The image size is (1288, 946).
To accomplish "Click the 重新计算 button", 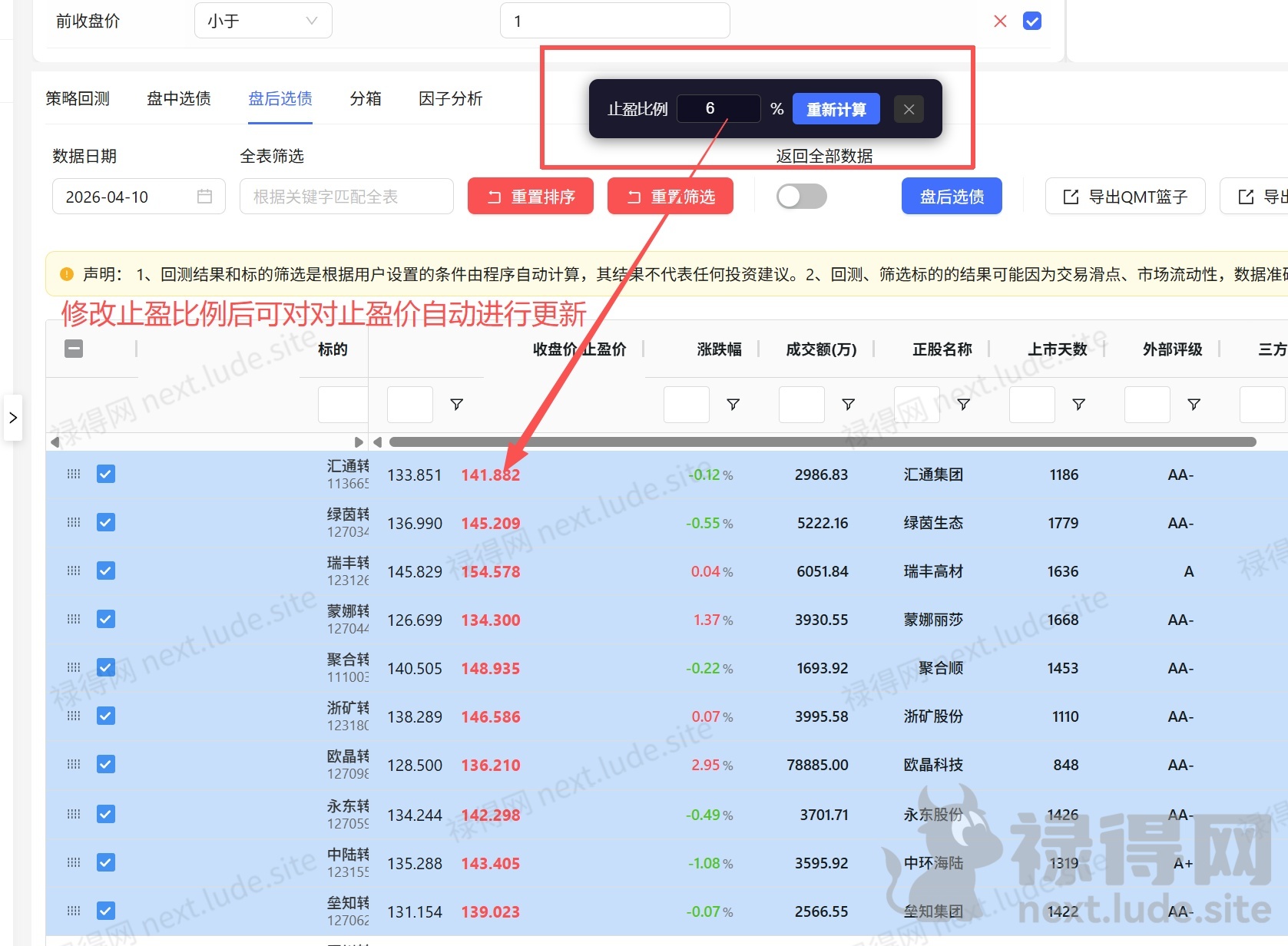I will pos(836,109).
